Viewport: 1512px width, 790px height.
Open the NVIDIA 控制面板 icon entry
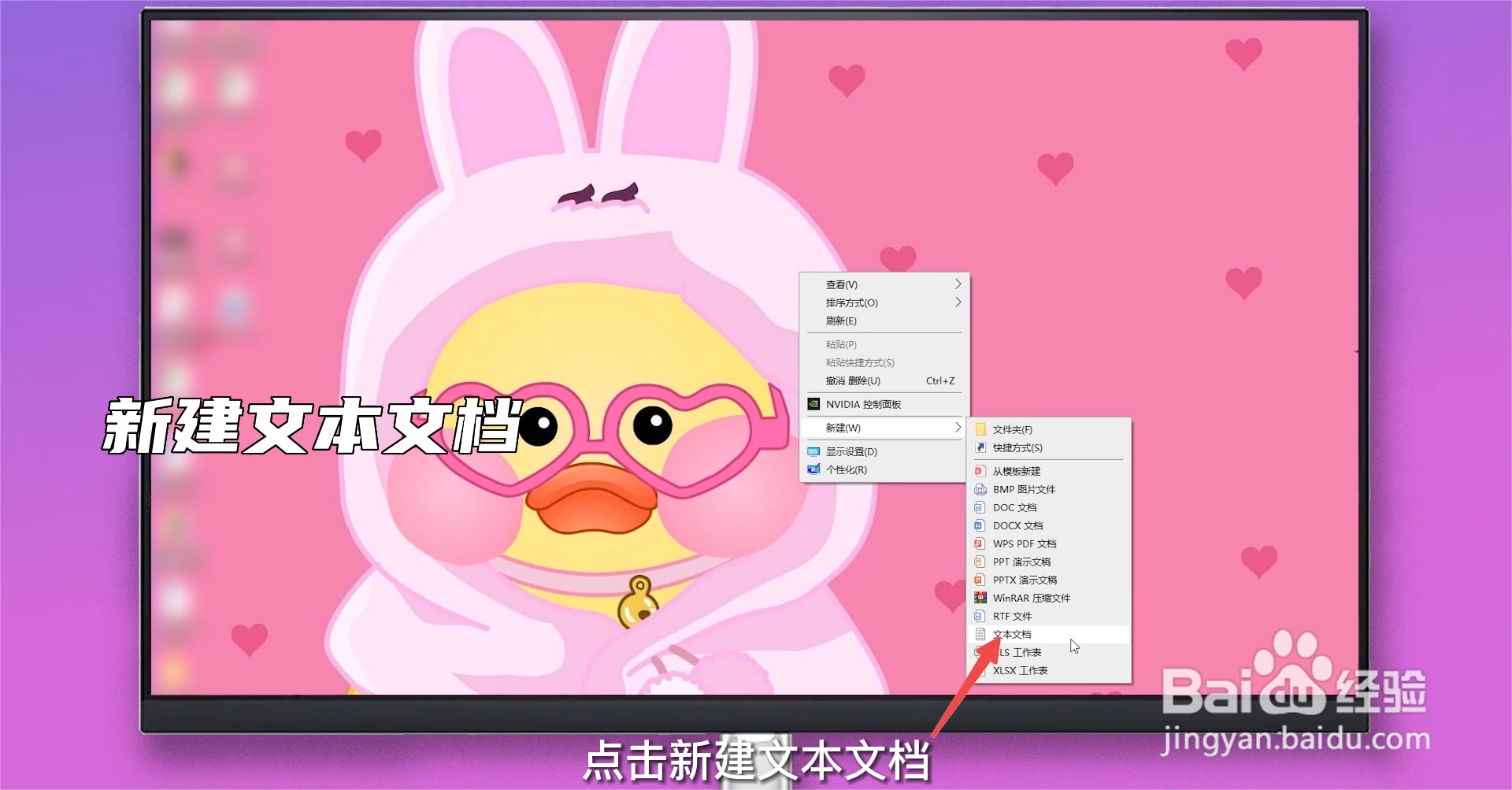pyautogui.click(x=814, y=404)
